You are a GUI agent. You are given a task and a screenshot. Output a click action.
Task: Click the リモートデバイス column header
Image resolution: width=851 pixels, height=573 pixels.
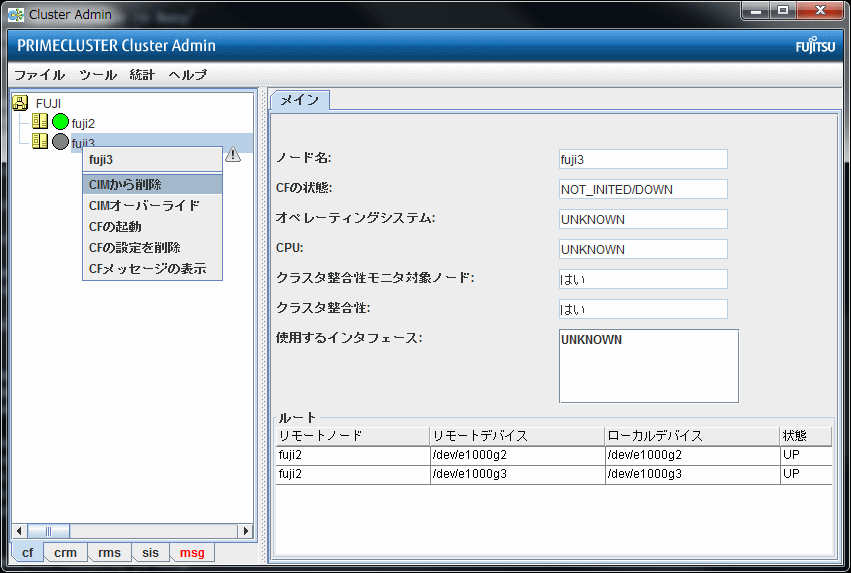[x=517, y=436]
